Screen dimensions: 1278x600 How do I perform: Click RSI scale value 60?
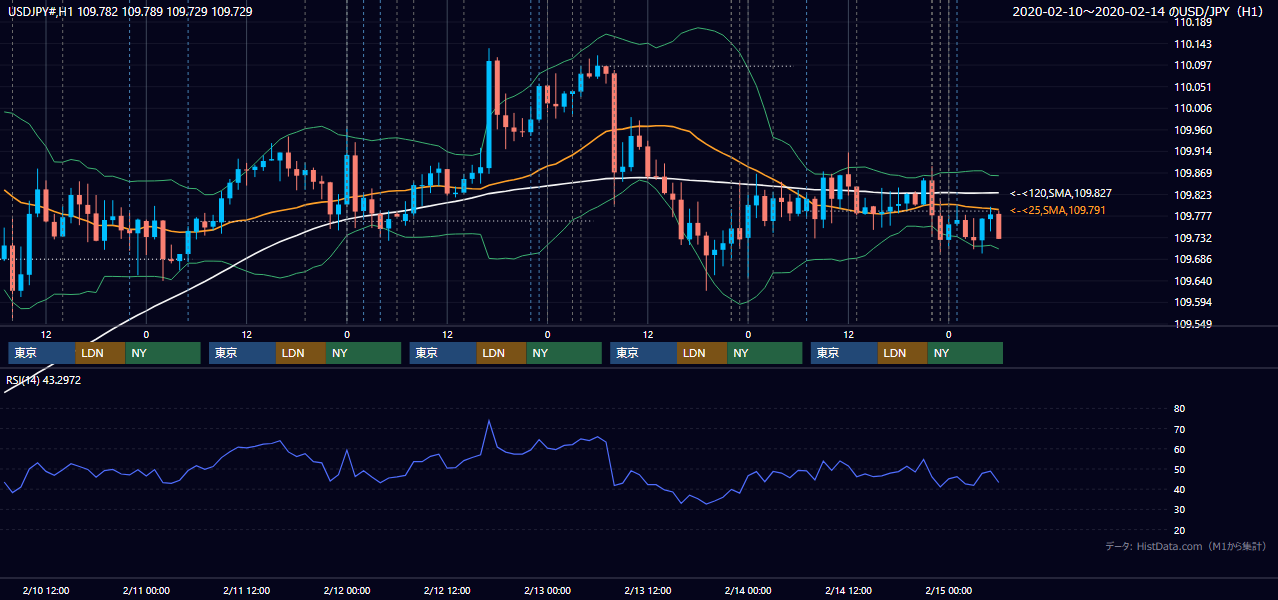pos(1179,449)
